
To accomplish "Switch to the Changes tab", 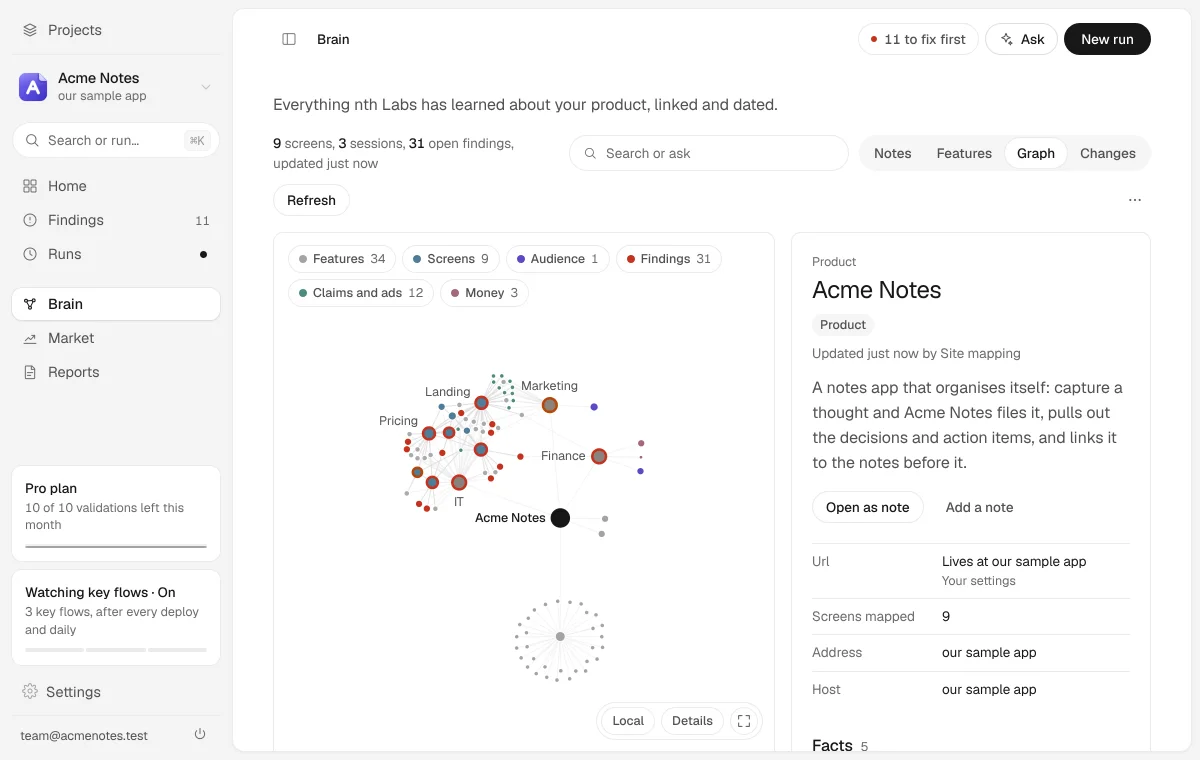I will (1108, 153).
